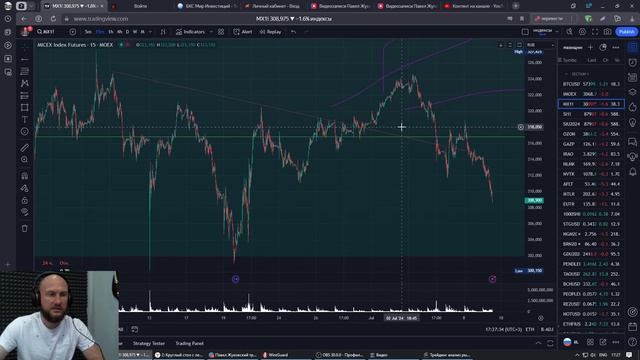Image resolution: width=640 pixels, height=360 pixels.
Task: Open the forecasting and measurement tools
Action: coord(24,96)
